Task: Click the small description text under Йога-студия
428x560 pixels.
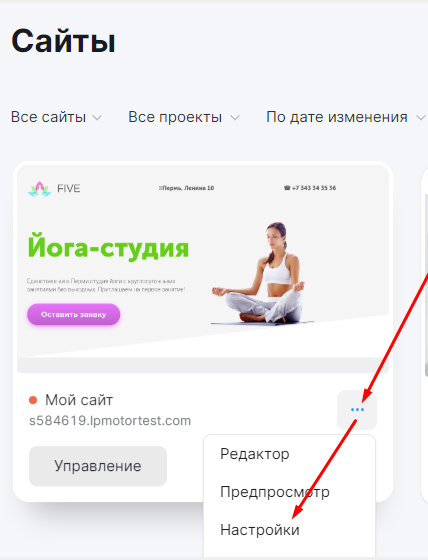Action: click(x=106, y=285)
